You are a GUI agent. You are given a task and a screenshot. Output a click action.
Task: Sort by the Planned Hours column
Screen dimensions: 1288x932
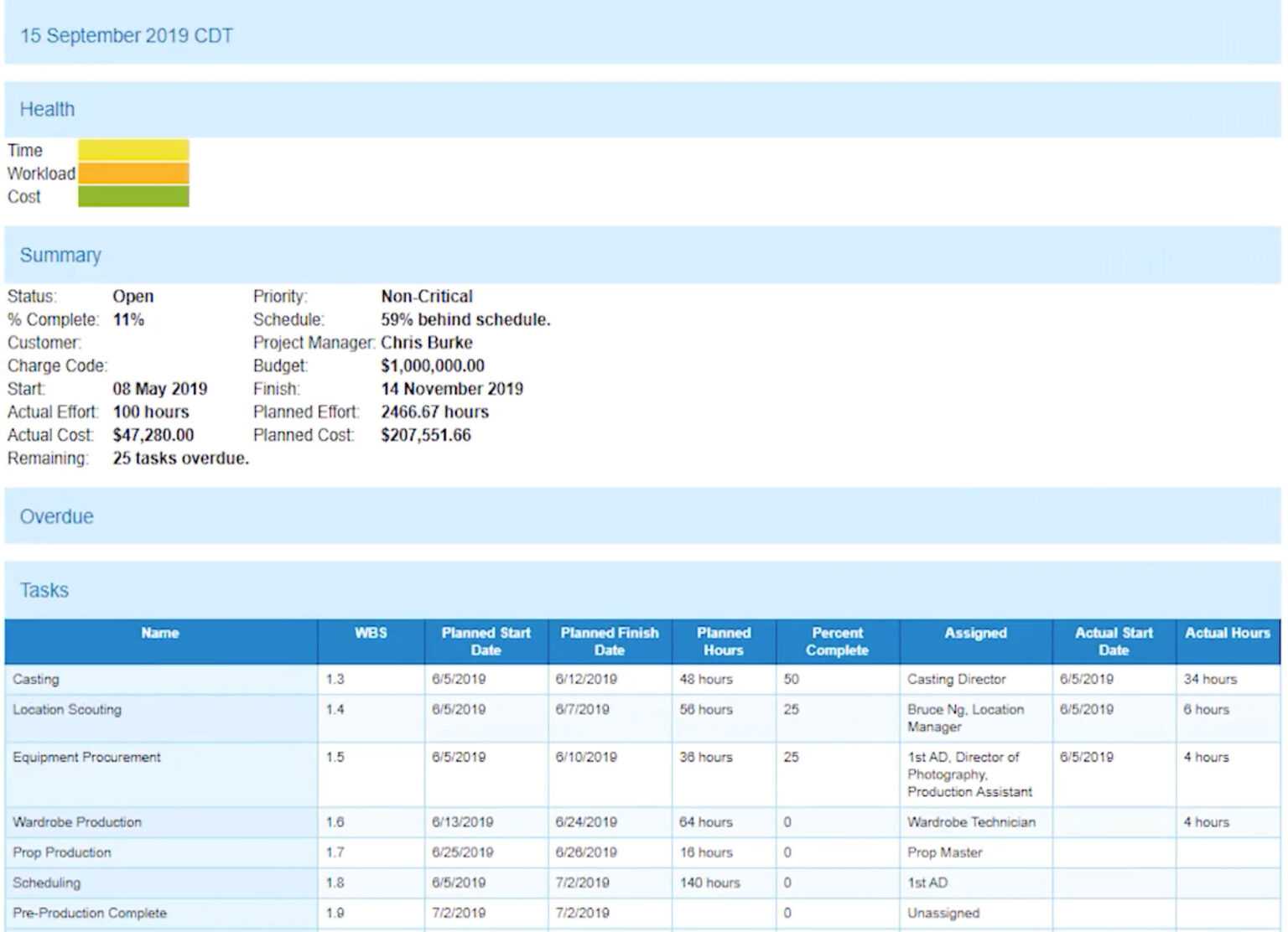(x=722, y=641)
